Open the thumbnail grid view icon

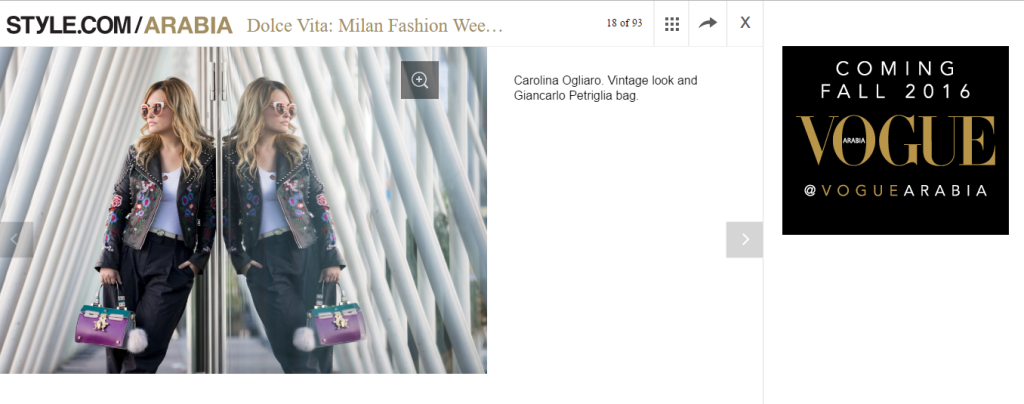click(x=671, y=23)
